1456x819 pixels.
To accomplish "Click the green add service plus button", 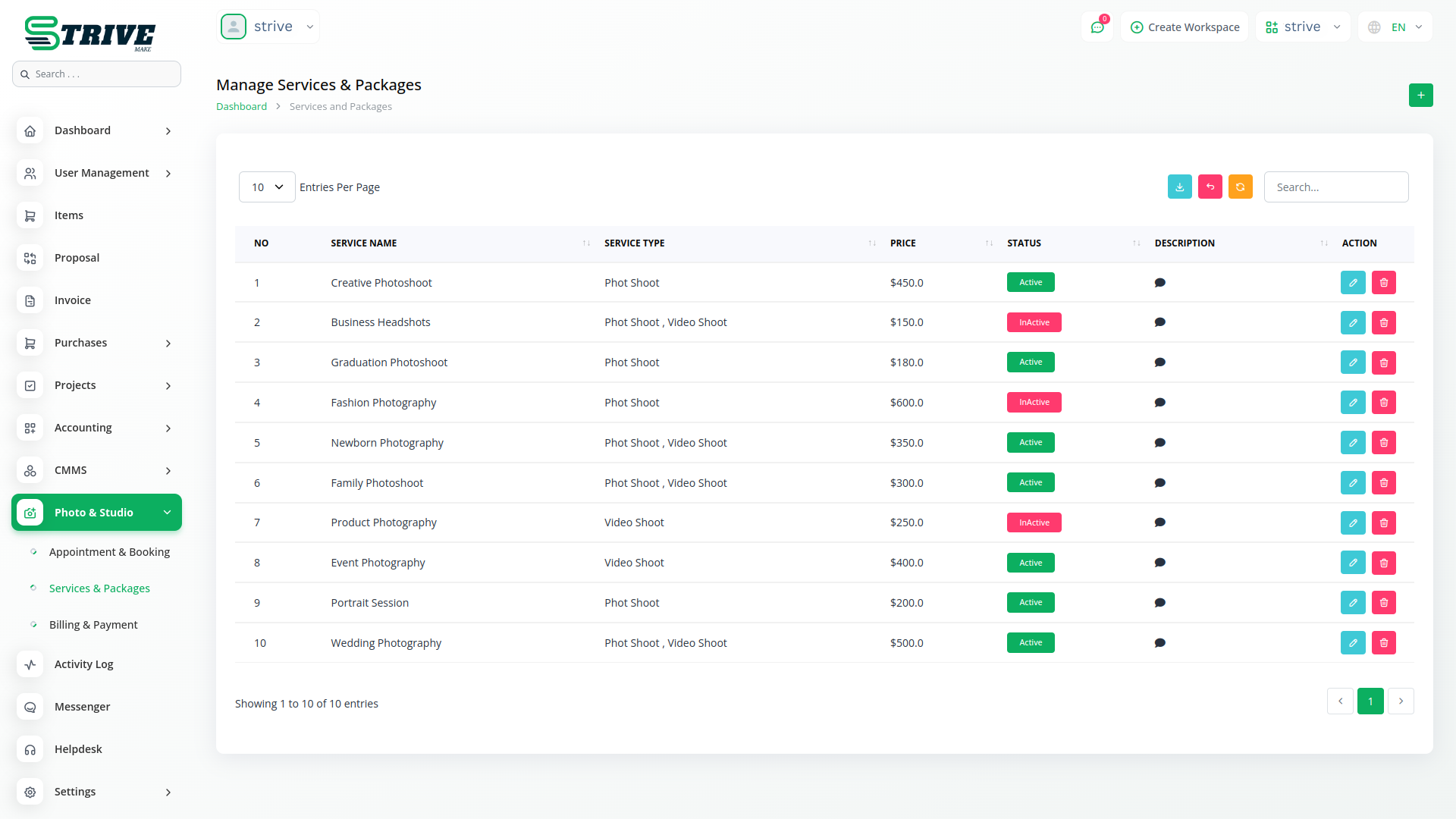I will click(x=1420, y=96).
